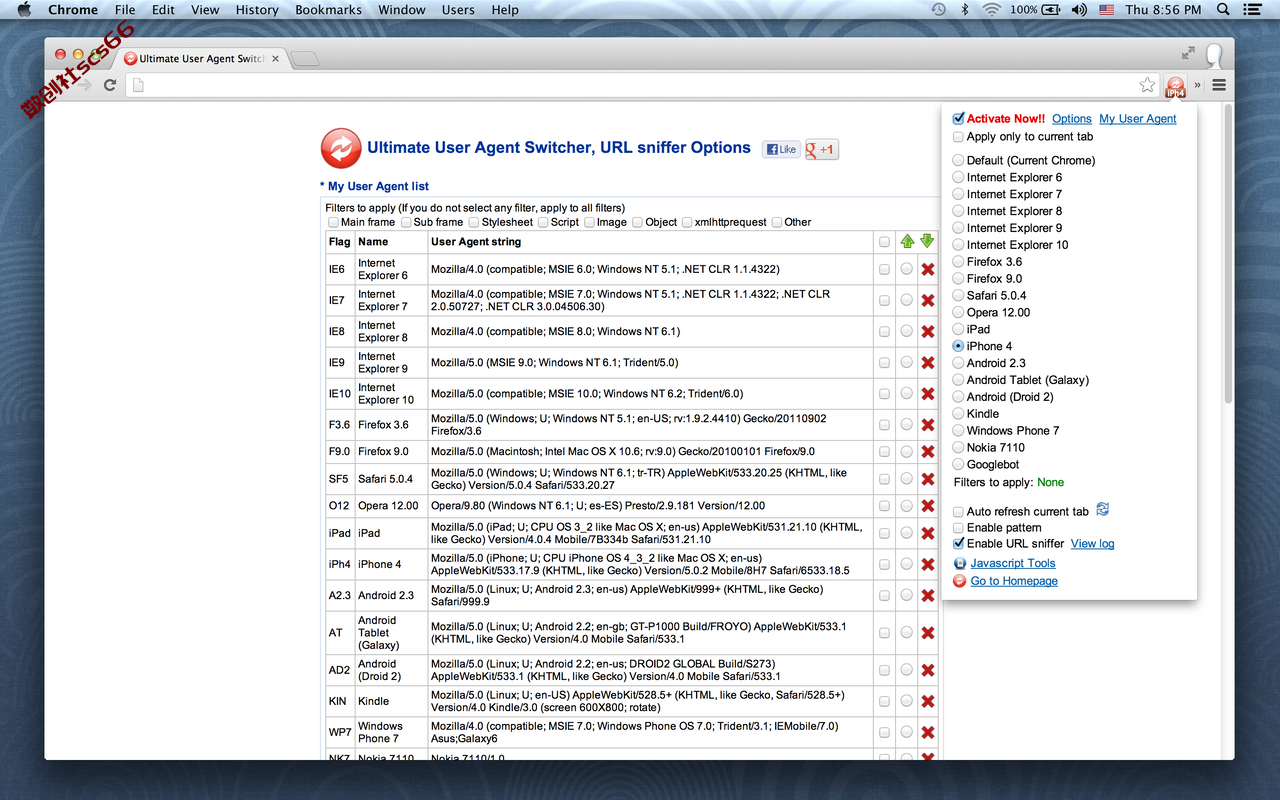Select Default (Current Chrome) radio
Screen dimensions: 1280x800
(959, 160)
